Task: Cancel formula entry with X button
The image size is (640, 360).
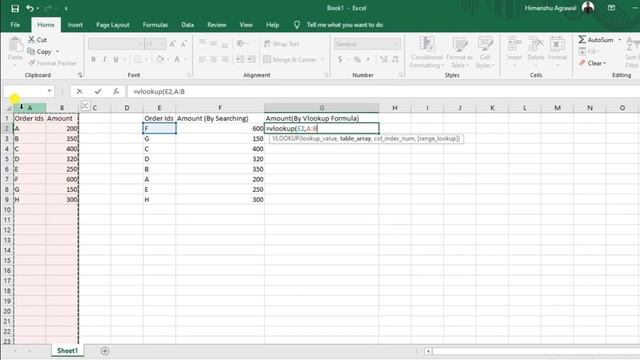Action: 79,91
